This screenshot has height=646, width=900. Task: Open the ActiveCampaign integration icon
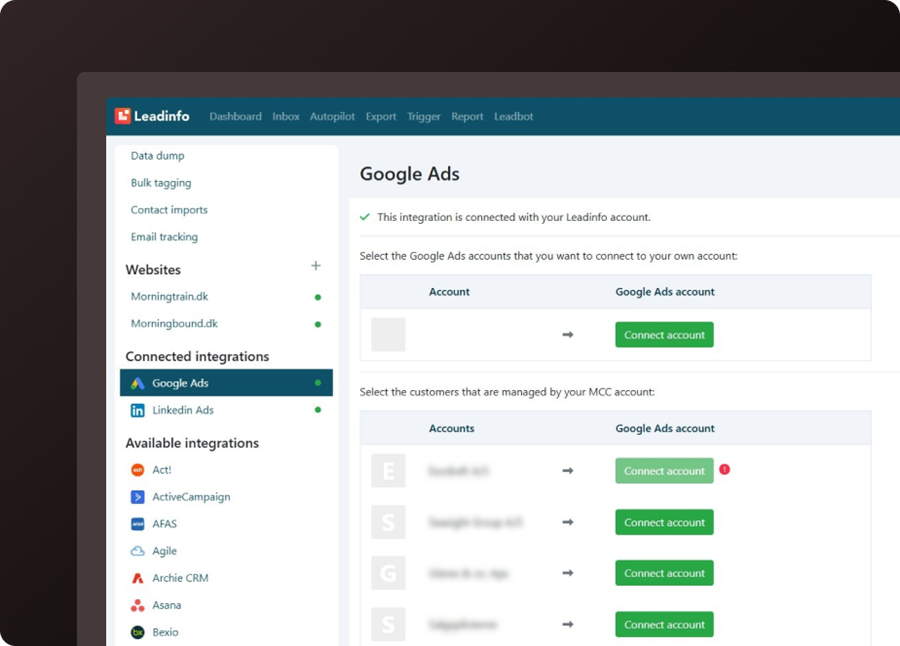point(138,497)
